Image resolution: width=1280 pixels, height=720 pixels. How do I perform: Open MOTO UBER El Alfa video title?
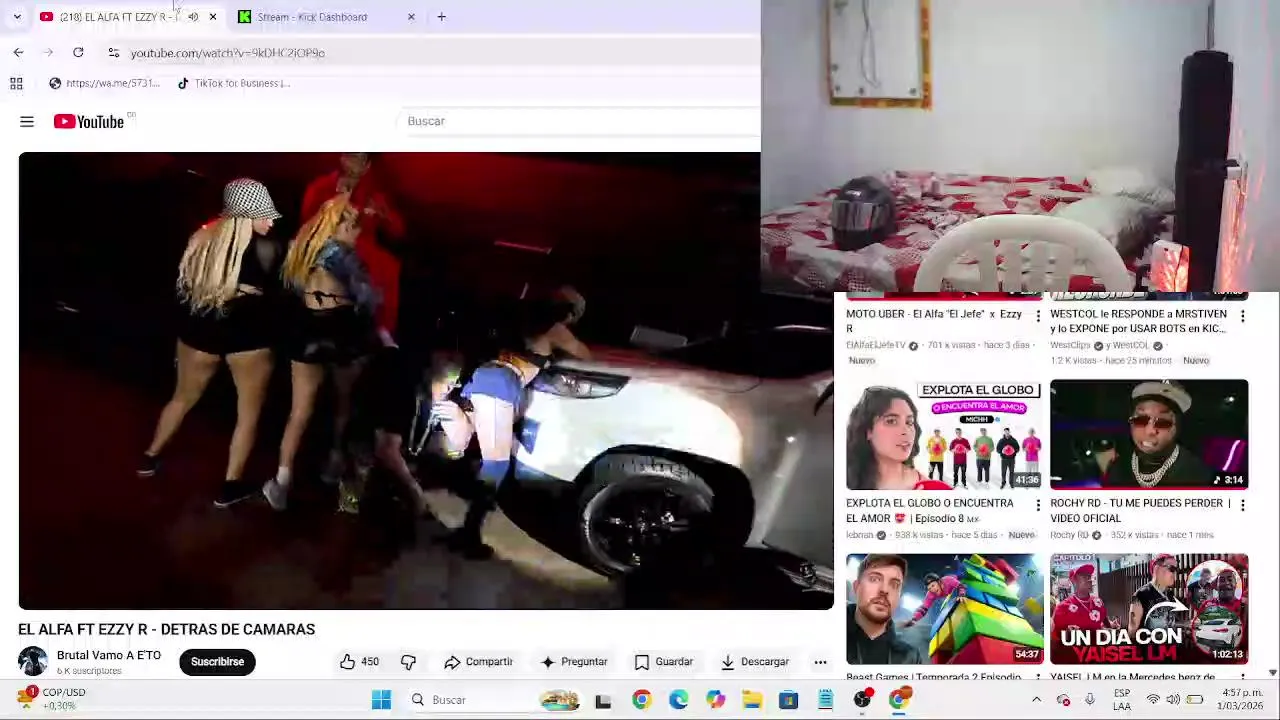coord(934,321)
